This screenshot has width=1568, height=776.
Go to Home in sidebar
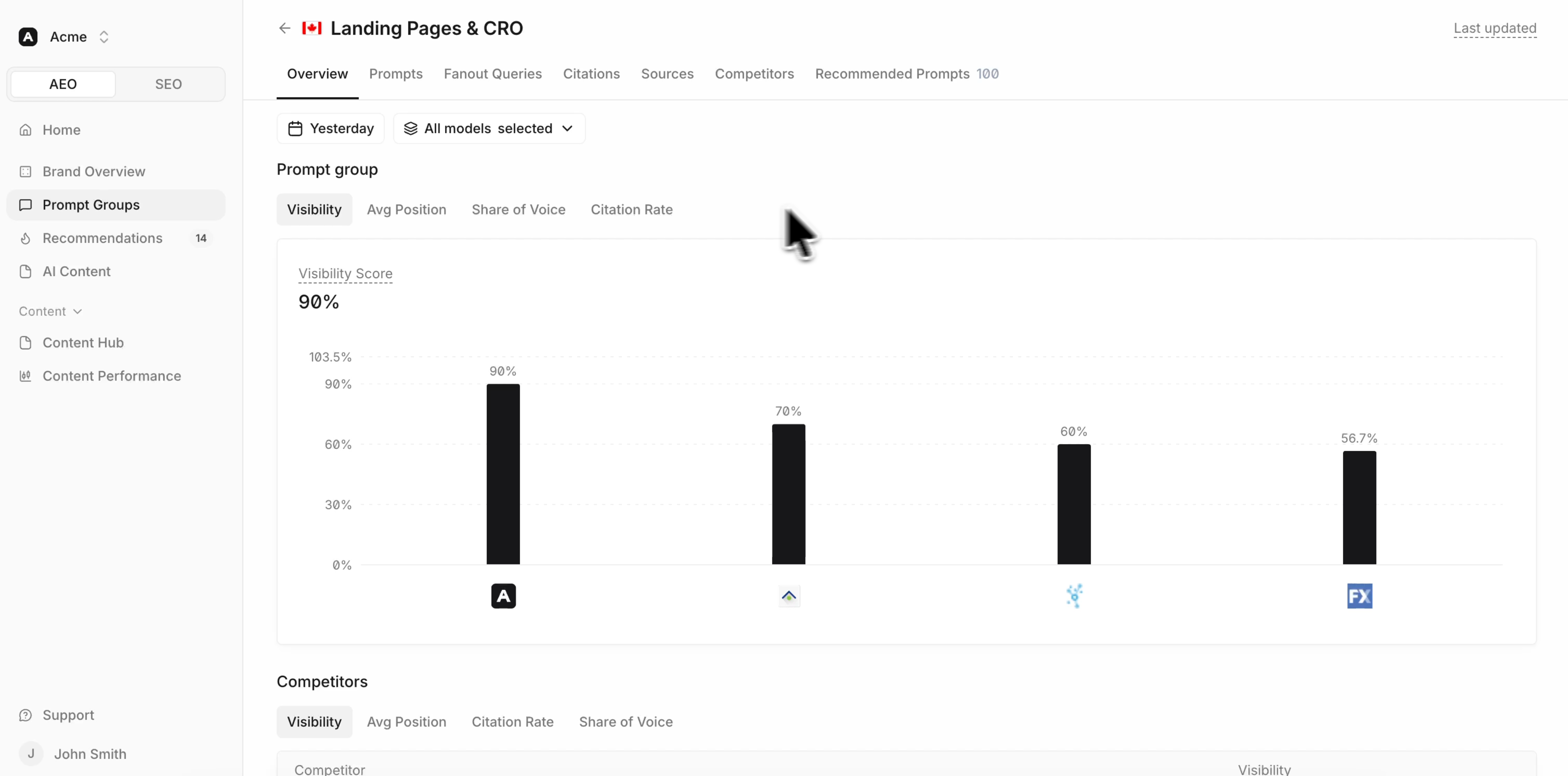(116, 130)
